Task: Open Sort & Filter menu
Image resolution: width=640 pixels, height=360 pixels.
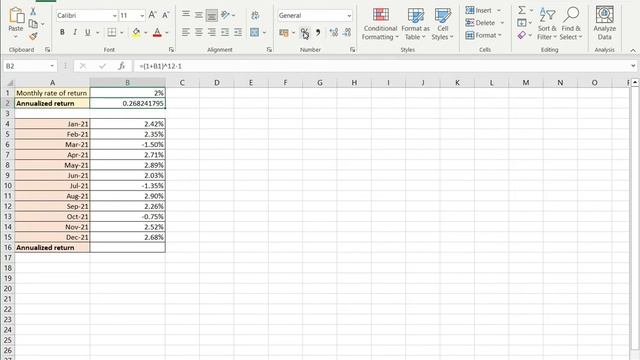Action: click(547, 24)
